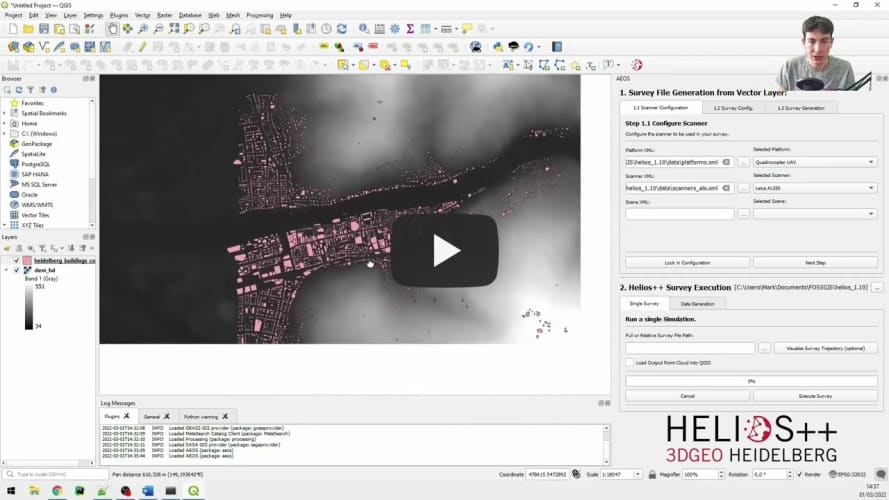Image resolution: width=889 pixels, height=500 pixels.
Task: Click the Scene XML input field
Action: [680, 214]
